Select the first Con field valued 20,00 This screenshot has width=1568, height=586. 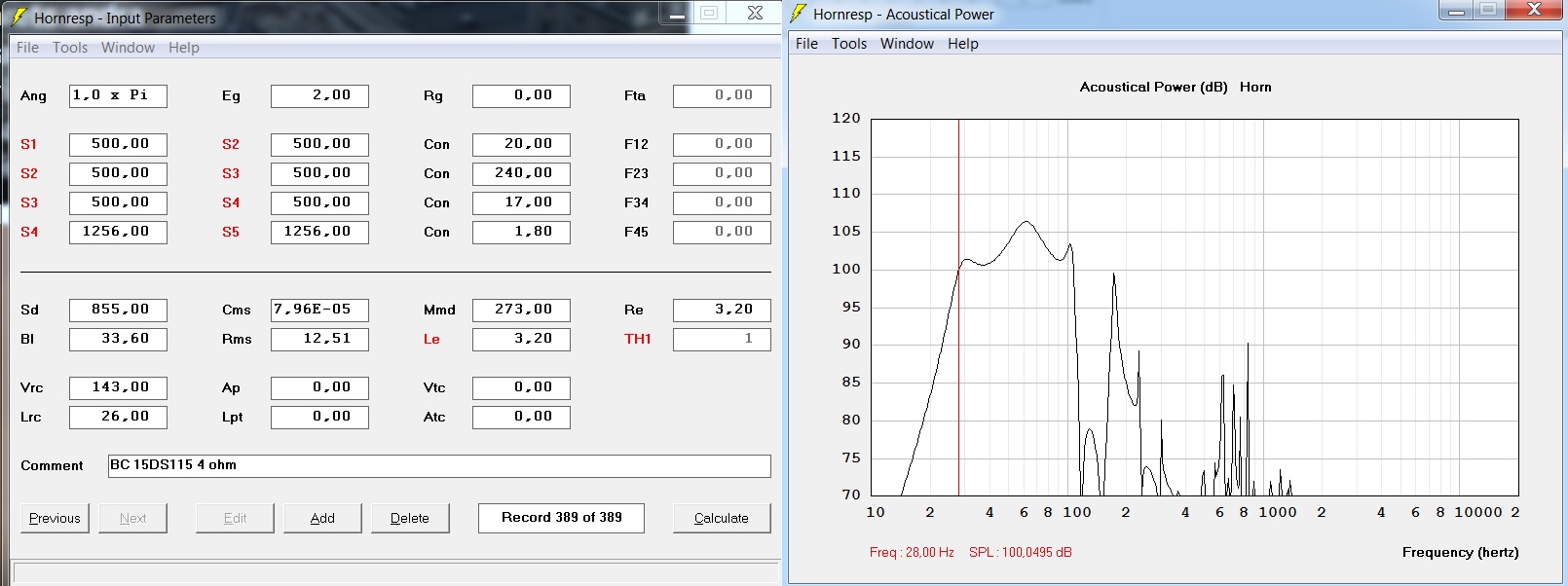tap(521, 144)
